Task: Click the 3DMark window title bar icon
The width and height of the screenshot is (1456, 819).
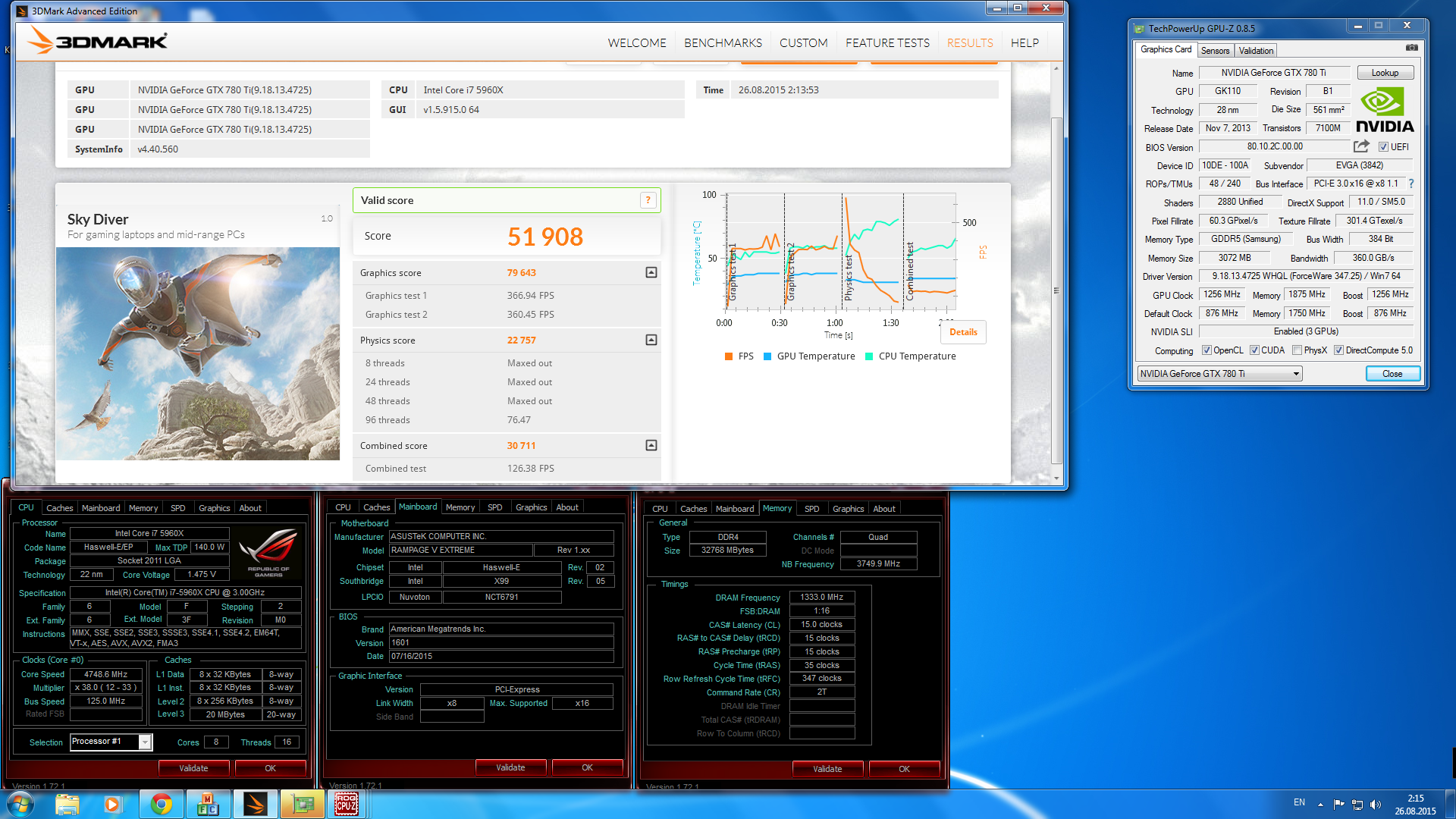Action: [22, 11]
